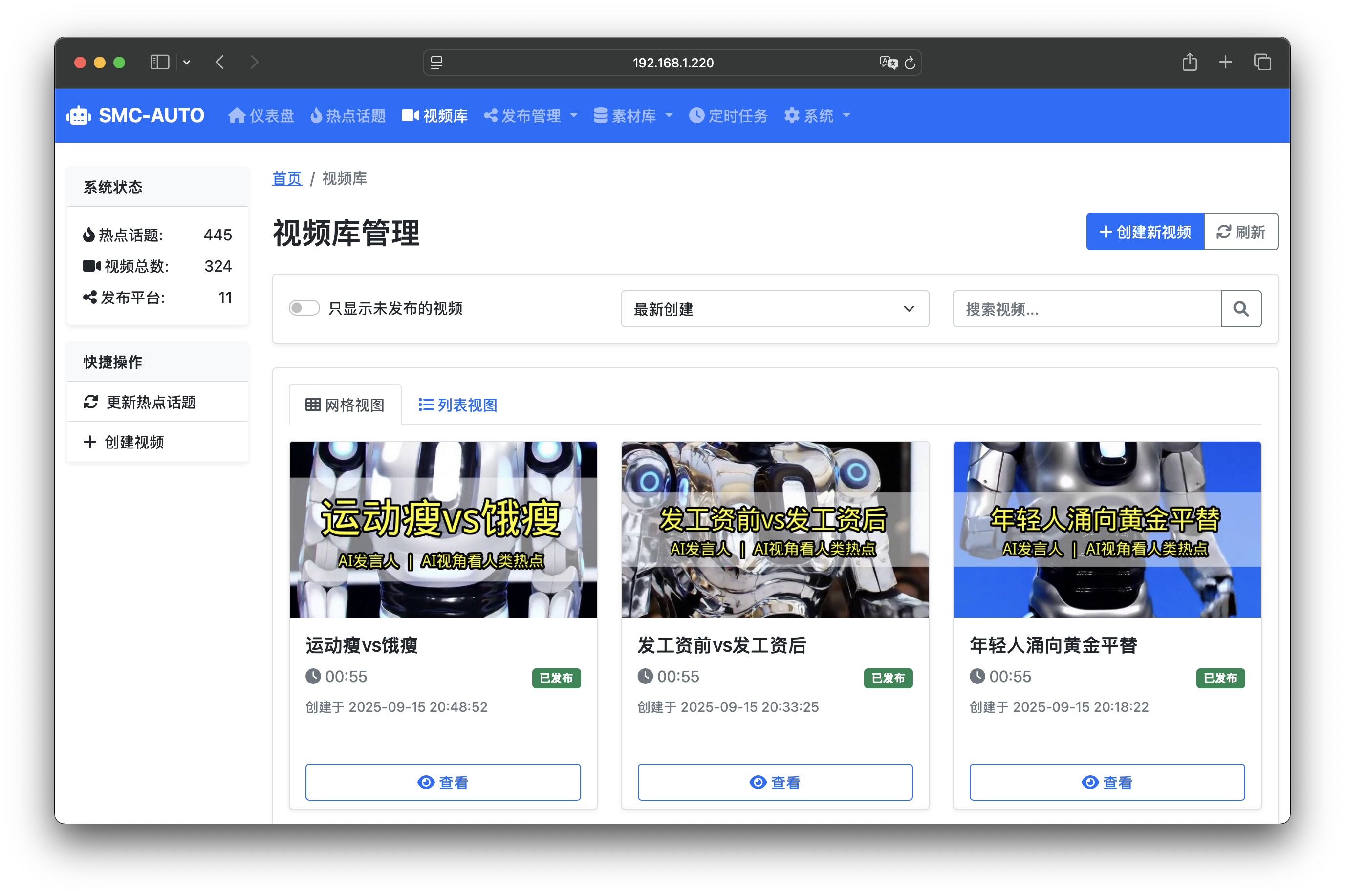Expand the 发布管理 navigation dropdown
1345x896 pixels.
tap(531, 115)
